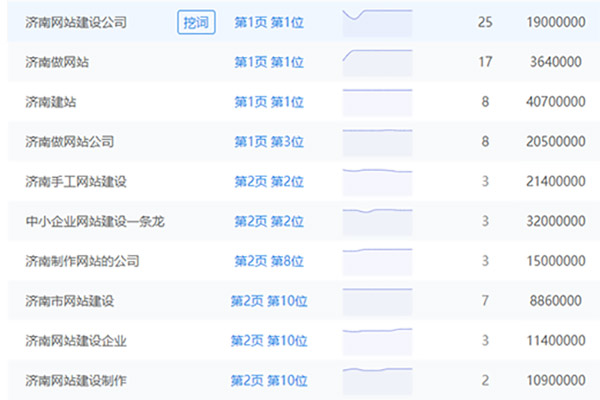View trend chart for 济南做网站
This screenshot has width=600, height=400.
377,62
